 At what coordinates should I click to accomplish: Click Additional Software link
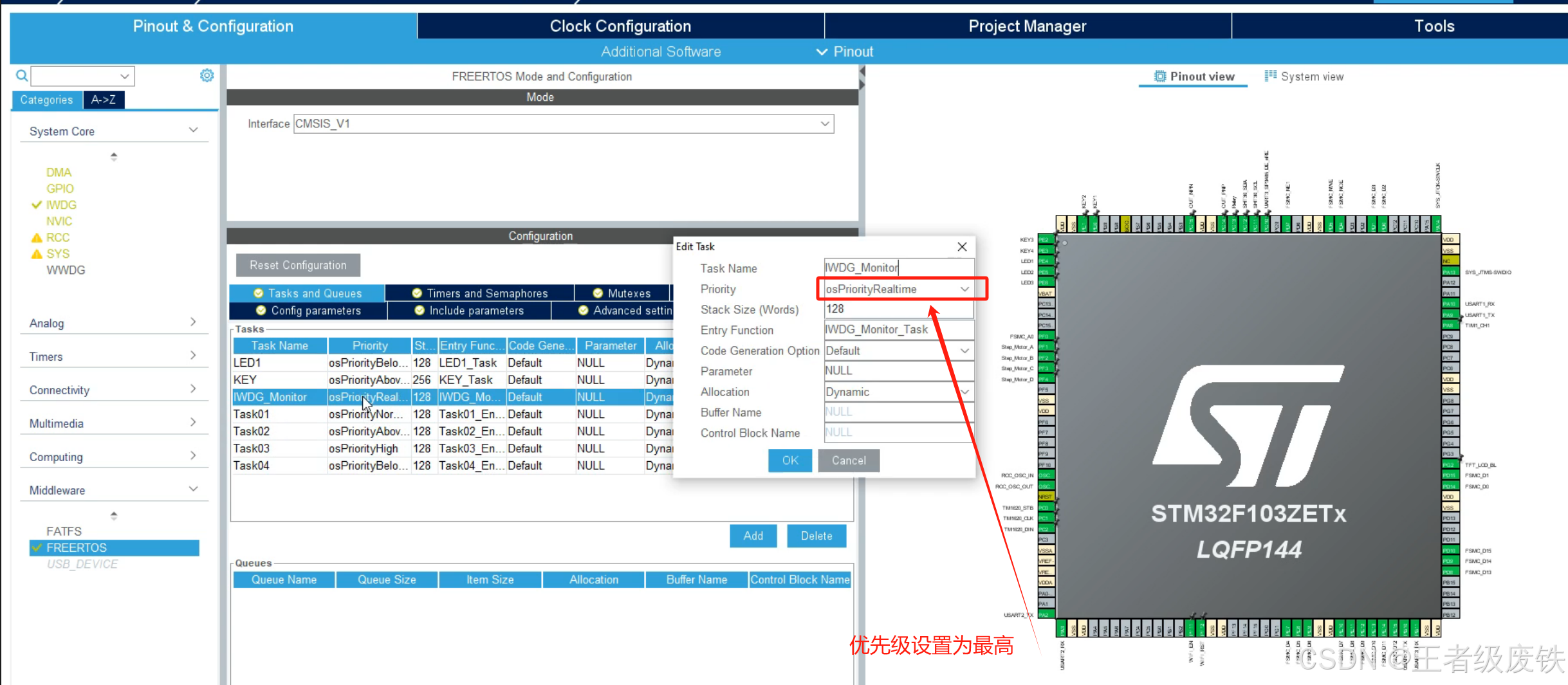coord(661,51)
